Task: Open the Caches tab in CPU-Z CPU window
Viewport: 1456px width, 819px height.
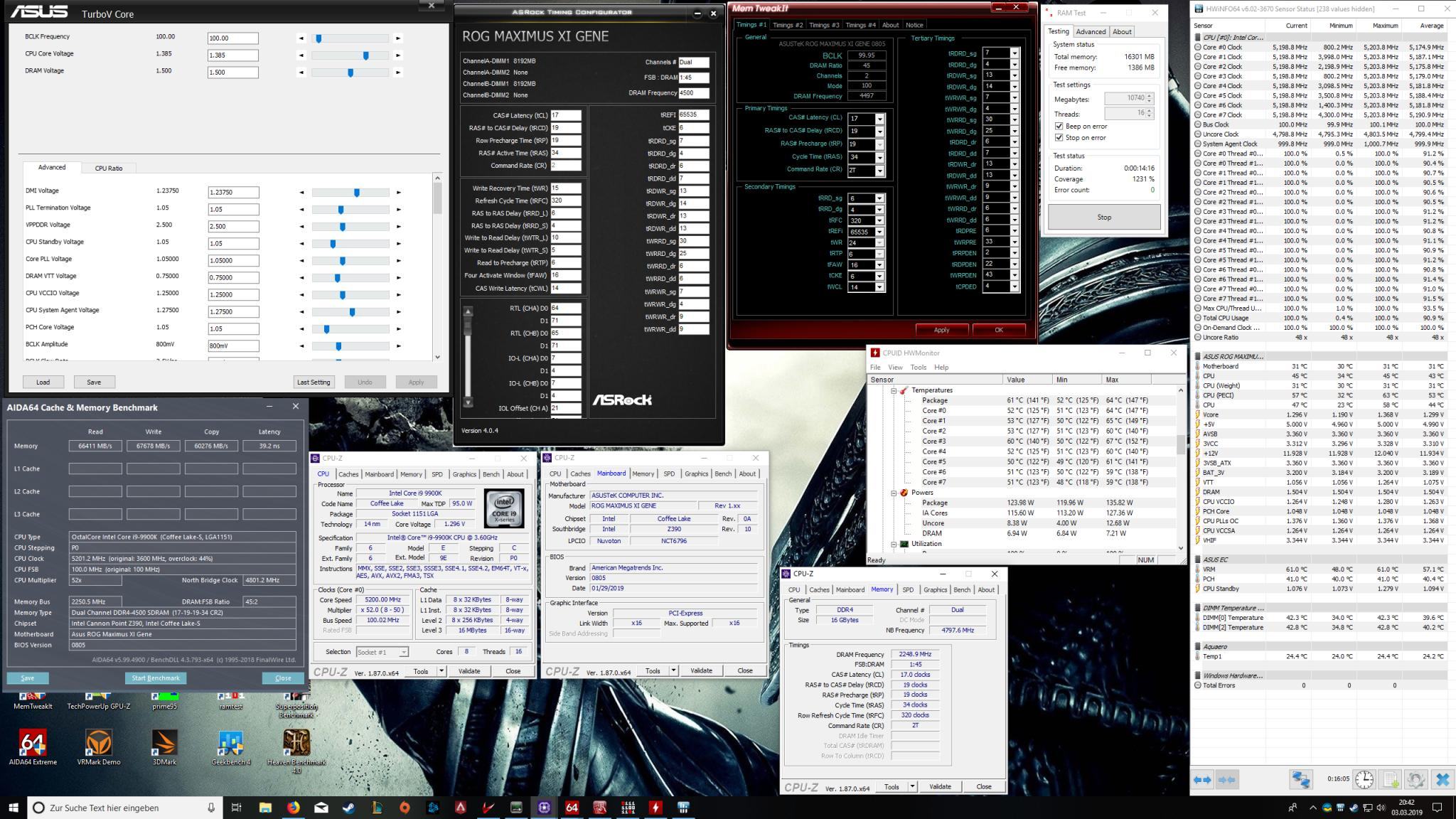Action: [348, 474]
